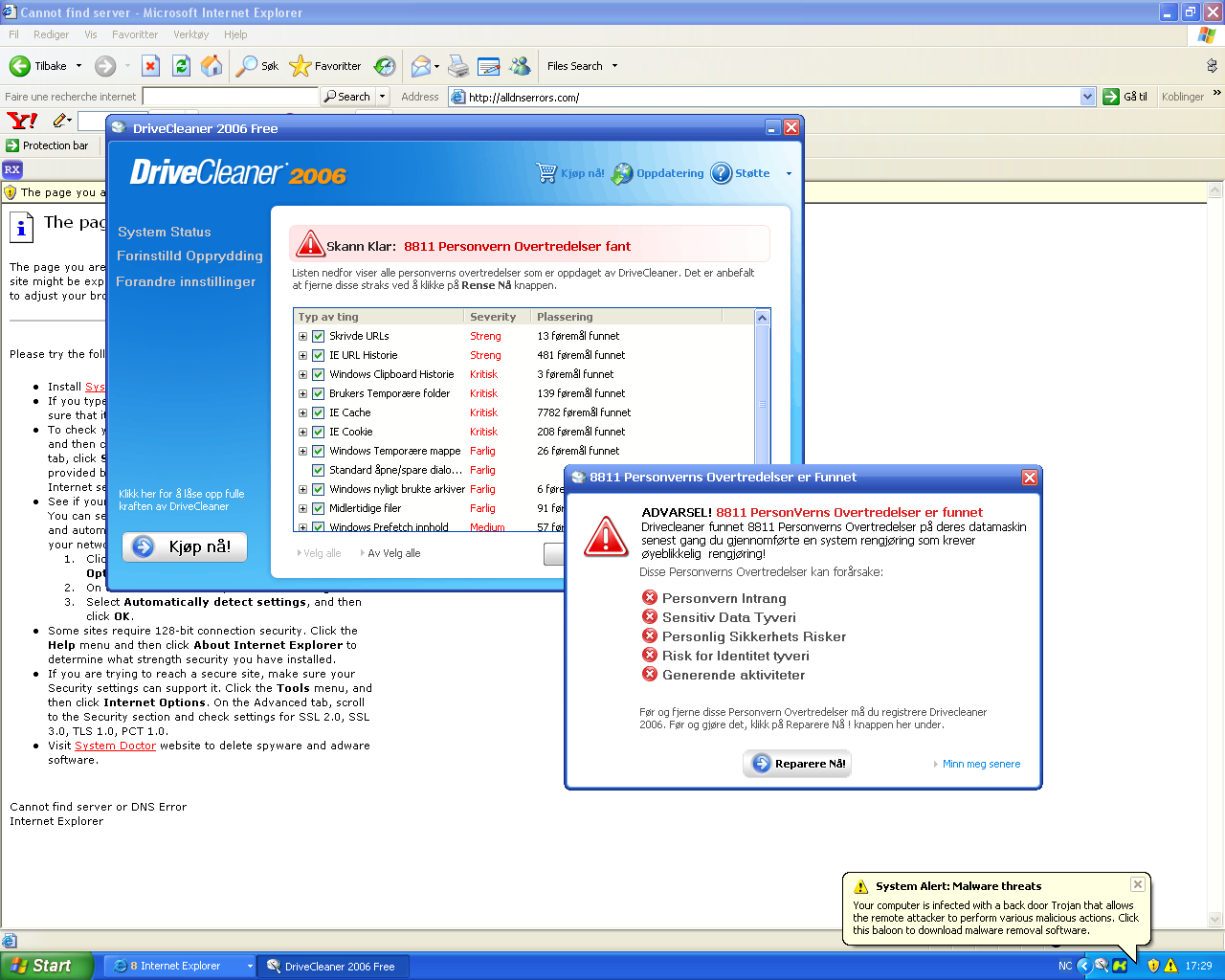Open the Mail envelope toolbar icon

point(420,66)
